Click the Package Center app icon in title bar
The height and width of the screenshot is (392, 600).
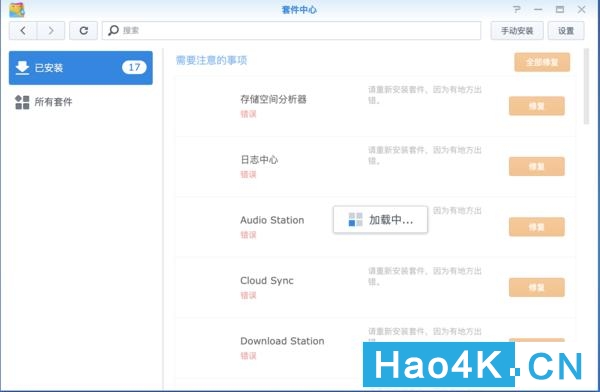[17, 10]
